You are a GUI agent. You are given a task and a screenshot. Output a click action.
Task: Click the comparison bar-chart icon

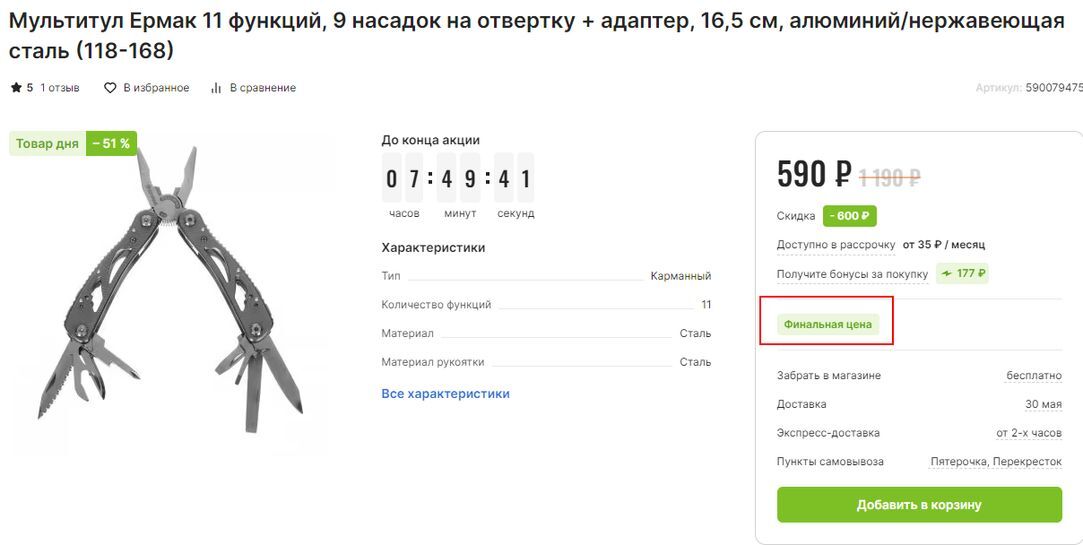[x=216, y=88]
